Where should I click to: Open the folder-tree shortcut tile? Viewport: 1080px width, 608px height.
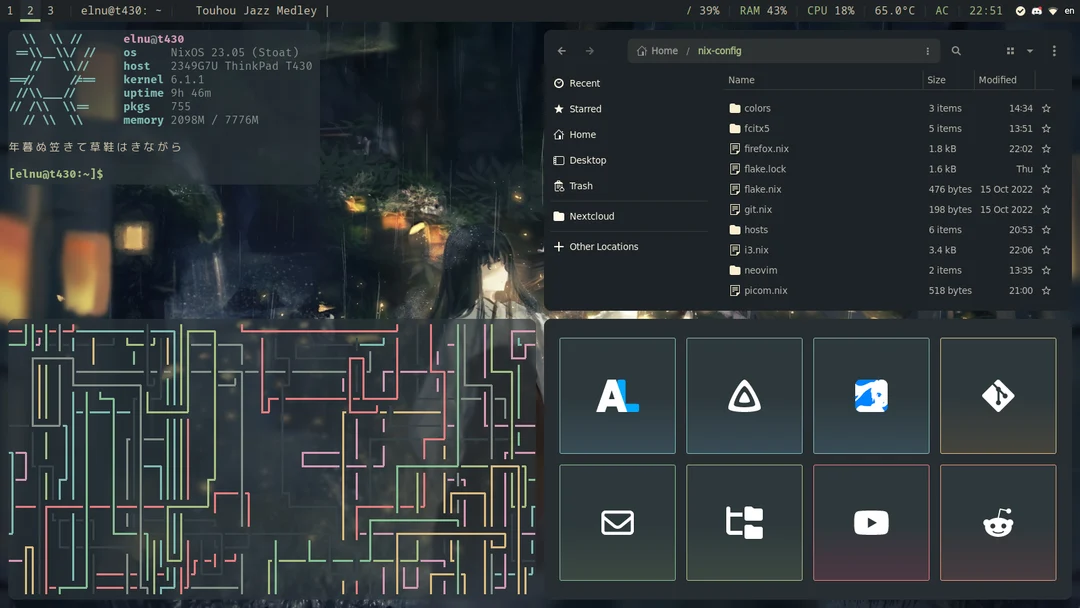[744, 522]
